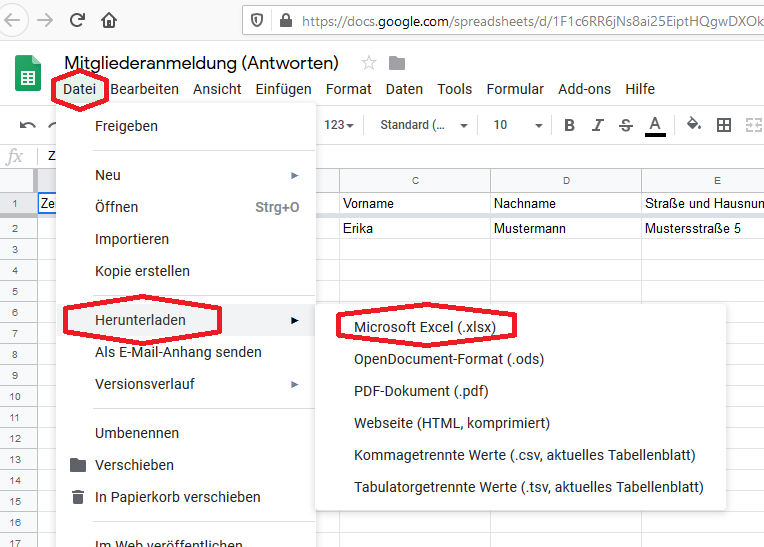Click Kopie erstellen in Datei menu
The image size is (764, 547).
142,271
